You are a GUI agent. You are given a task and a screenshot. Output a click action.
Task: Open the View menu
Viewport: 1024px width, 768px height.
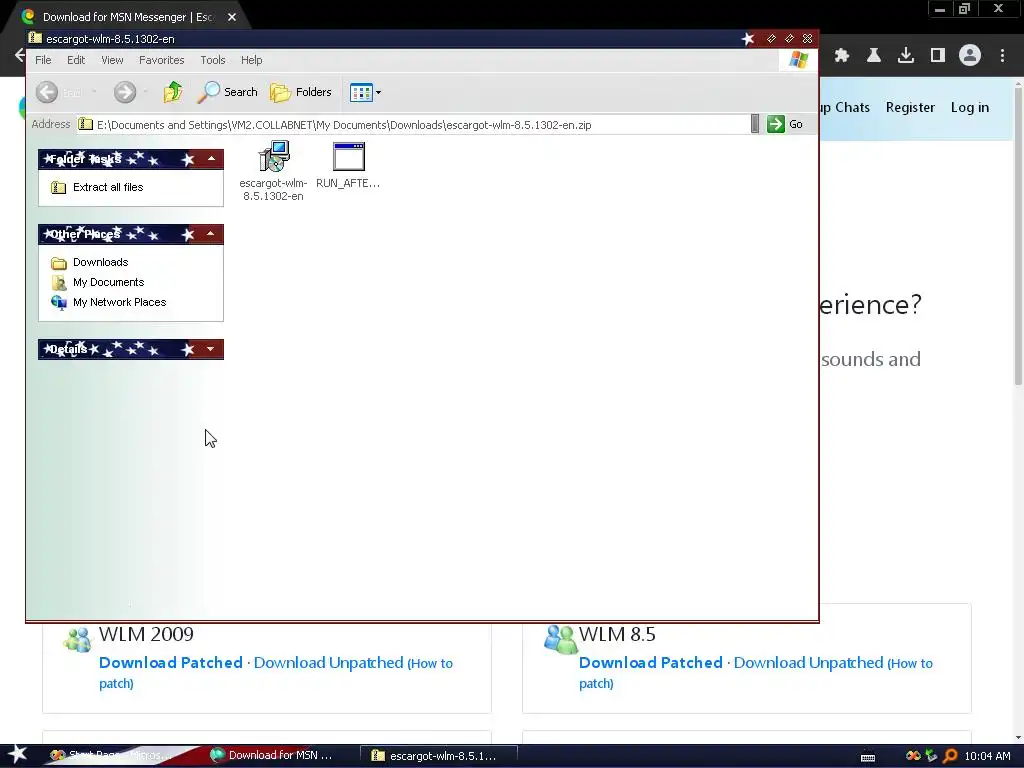click(x=112, y=60)
